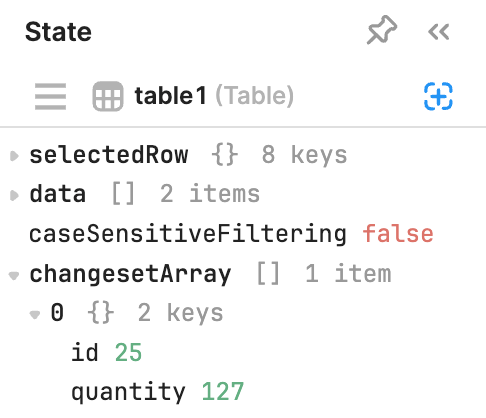Expand the selectedRow object

(x=14, y=156)
